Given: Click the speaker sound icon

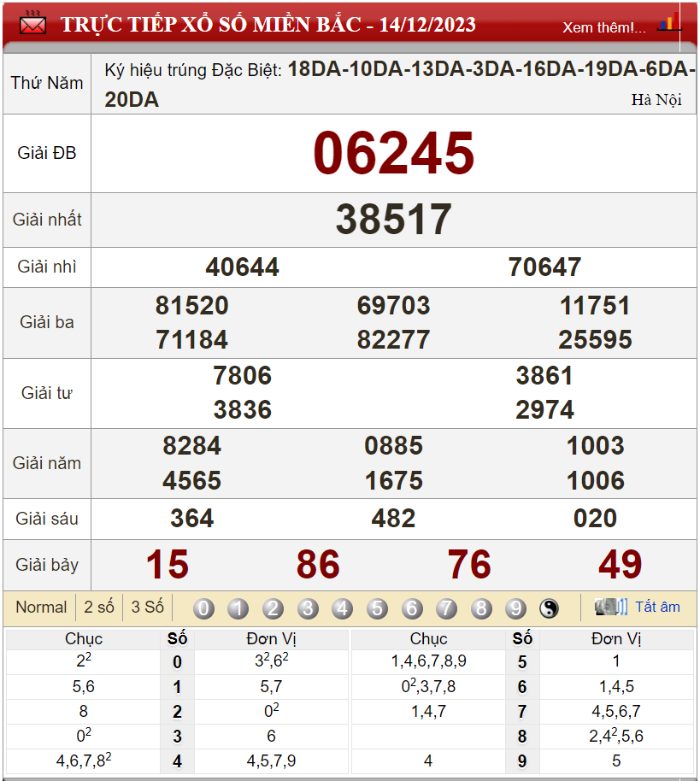Looking at the screenshot, I should (611, 607).
